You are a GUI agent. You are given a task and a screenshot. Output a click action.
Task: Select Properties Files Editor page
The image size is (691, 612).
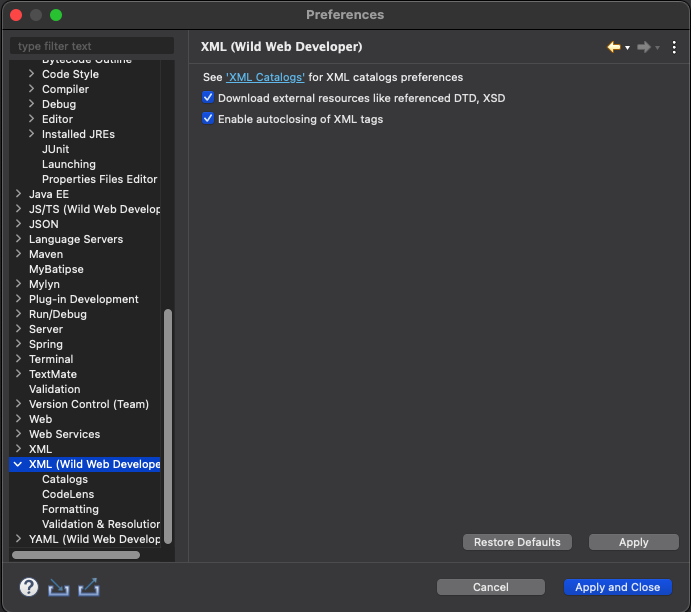pyautogui.click(x=100, y=179)
